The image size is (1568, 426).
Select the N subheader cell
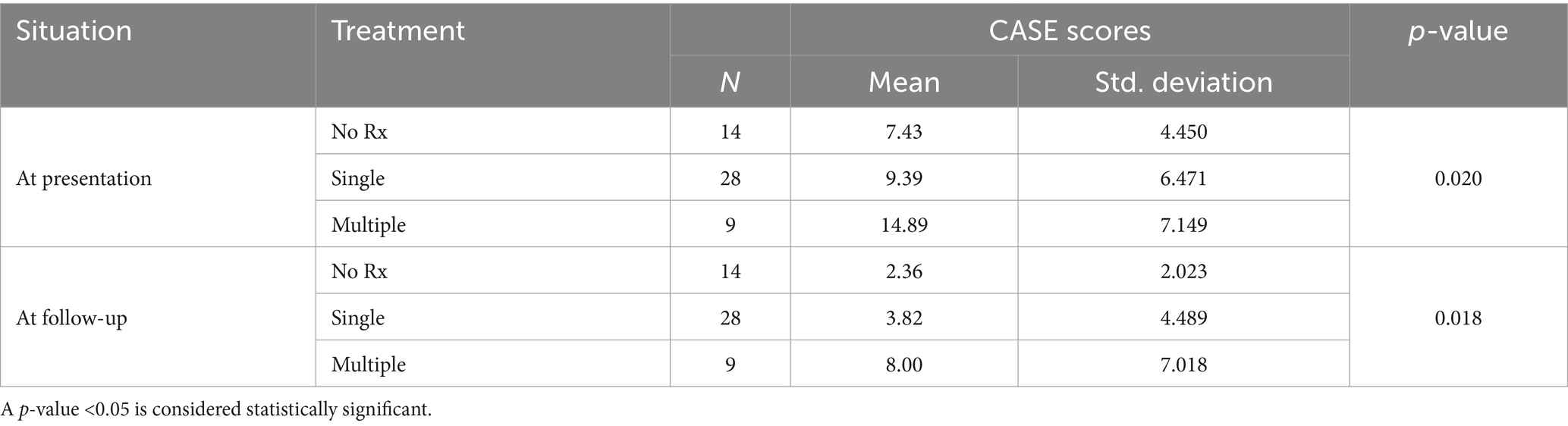[x=730, y=82]
